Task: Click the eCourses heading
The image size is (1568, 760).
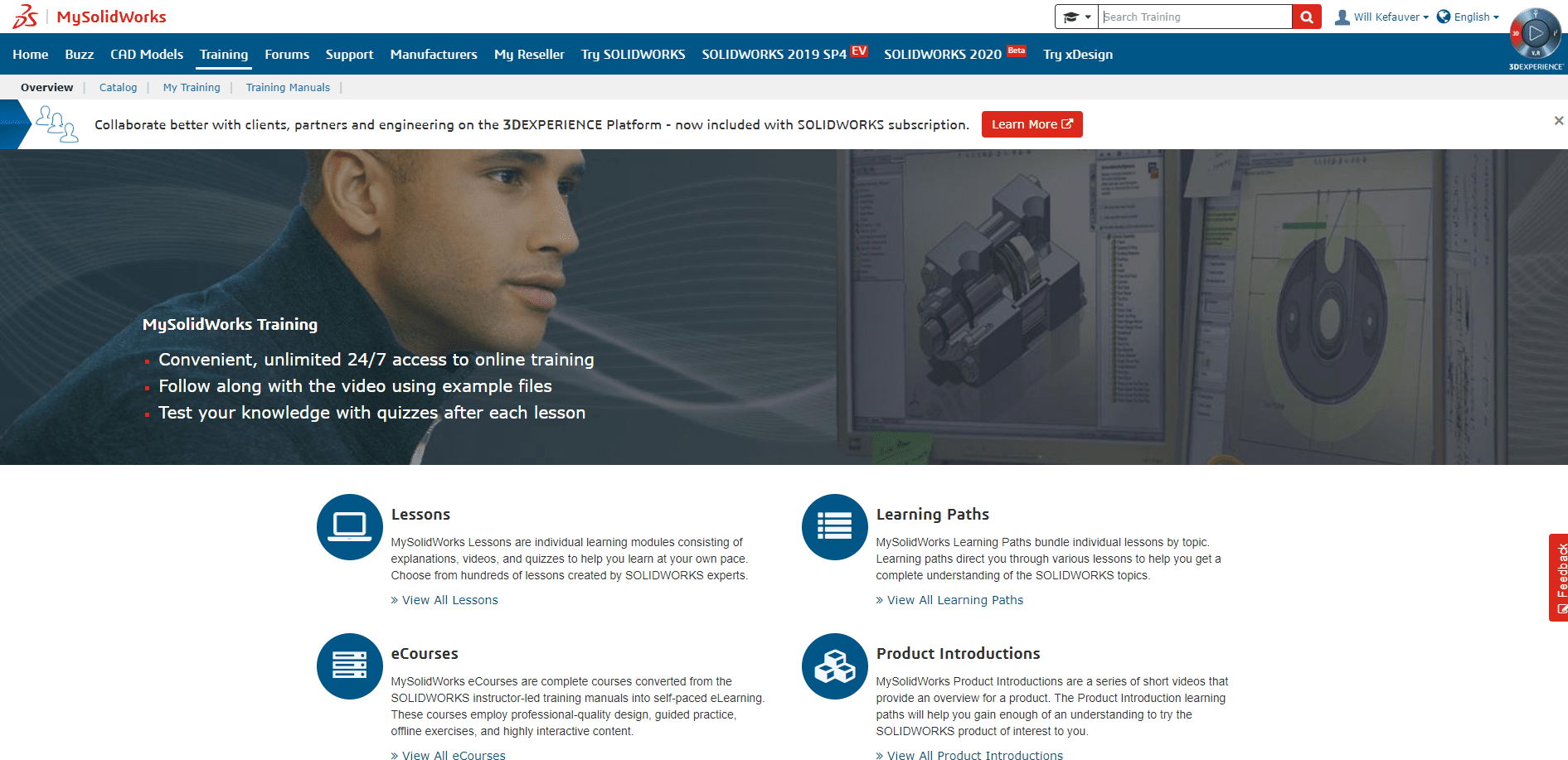Action: 425,653
